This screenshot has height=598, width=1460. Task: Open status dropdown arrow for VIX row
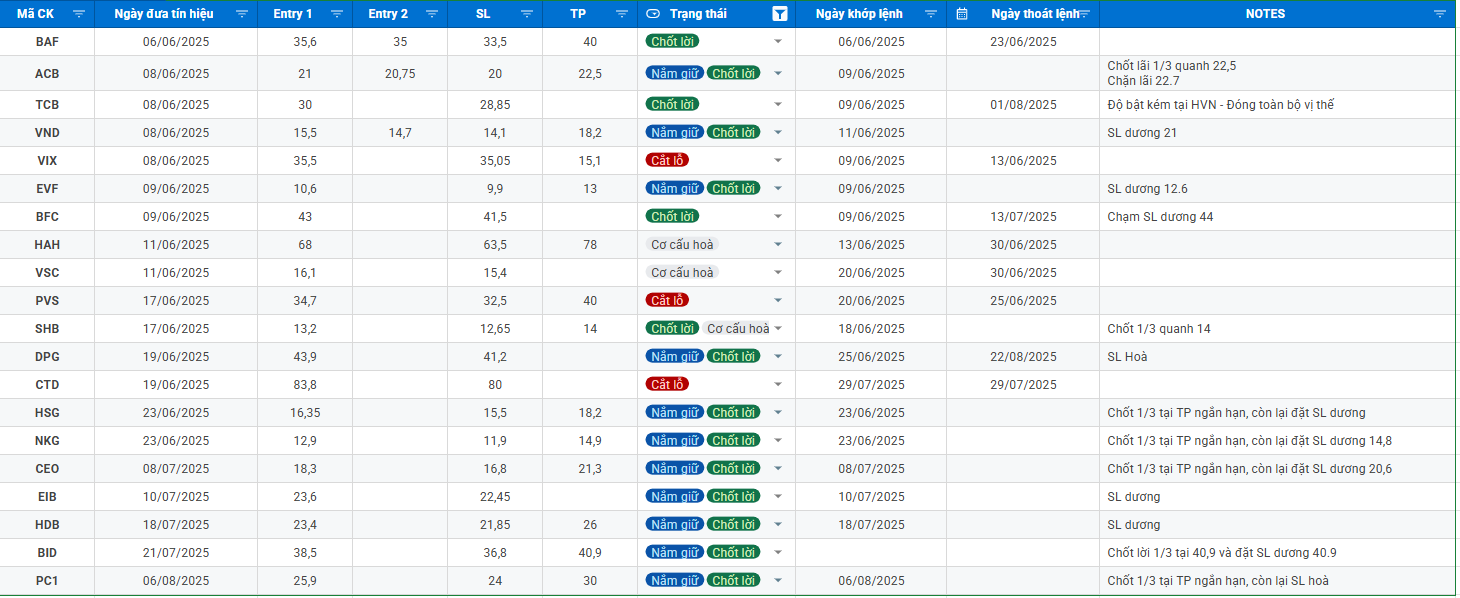778,161
